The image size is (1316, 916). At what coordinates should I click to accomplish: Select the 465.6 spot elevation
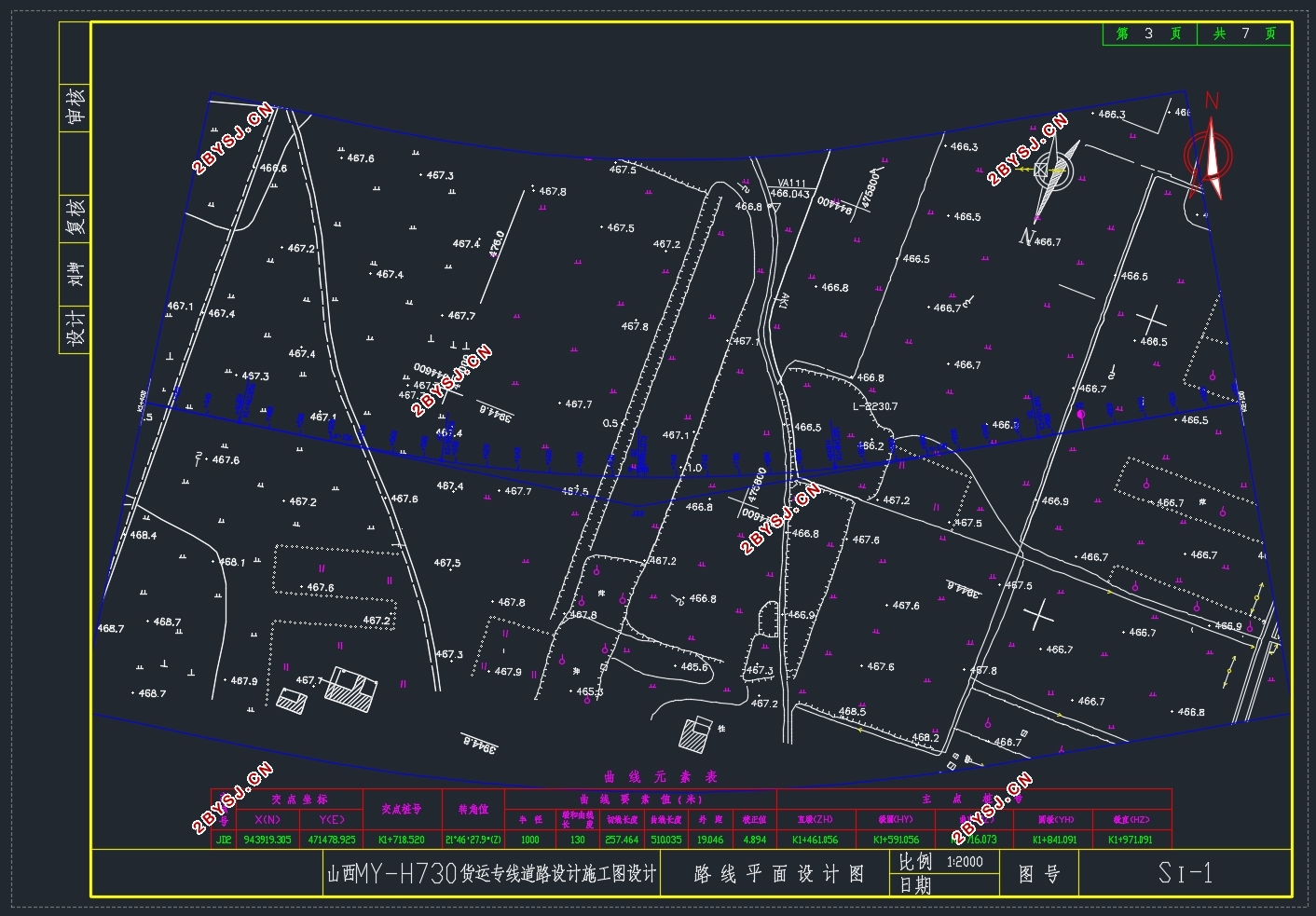tap(693, 666)
